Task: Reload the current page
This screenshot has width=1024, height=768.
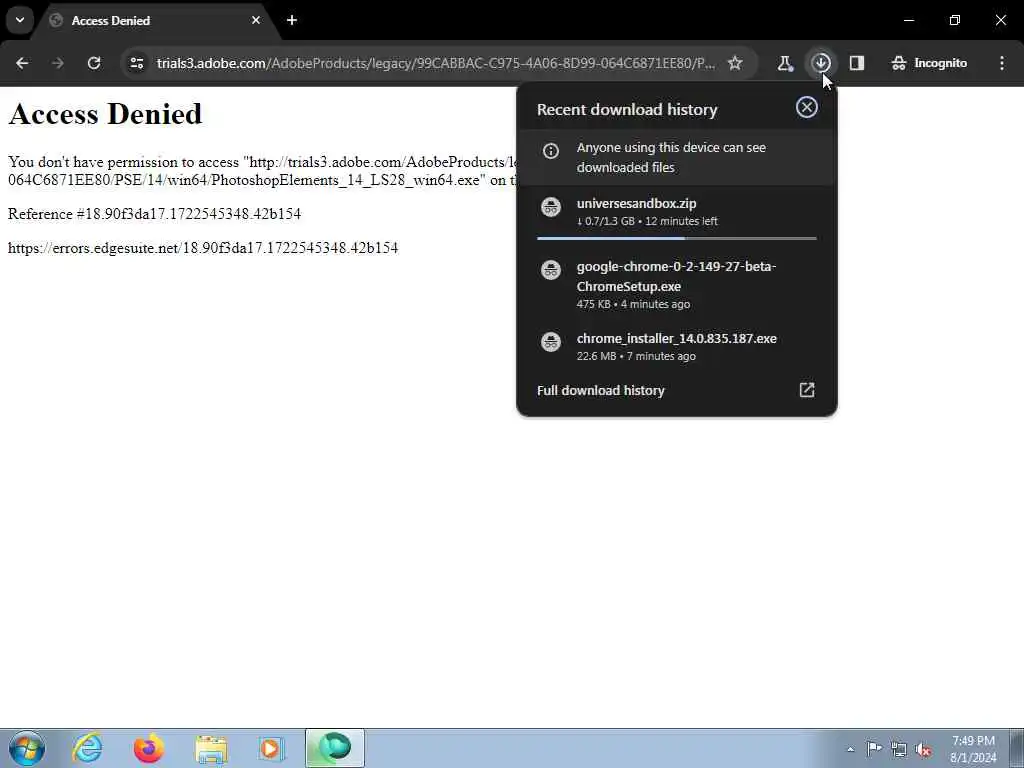Action: pyautogui.click(x=94, y=63)
